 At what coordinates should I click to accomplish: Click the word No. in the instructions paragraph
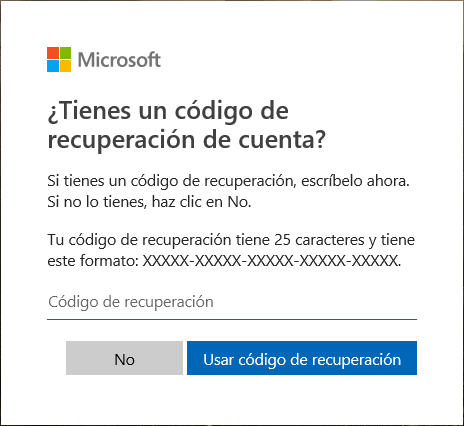coord(239,202)
